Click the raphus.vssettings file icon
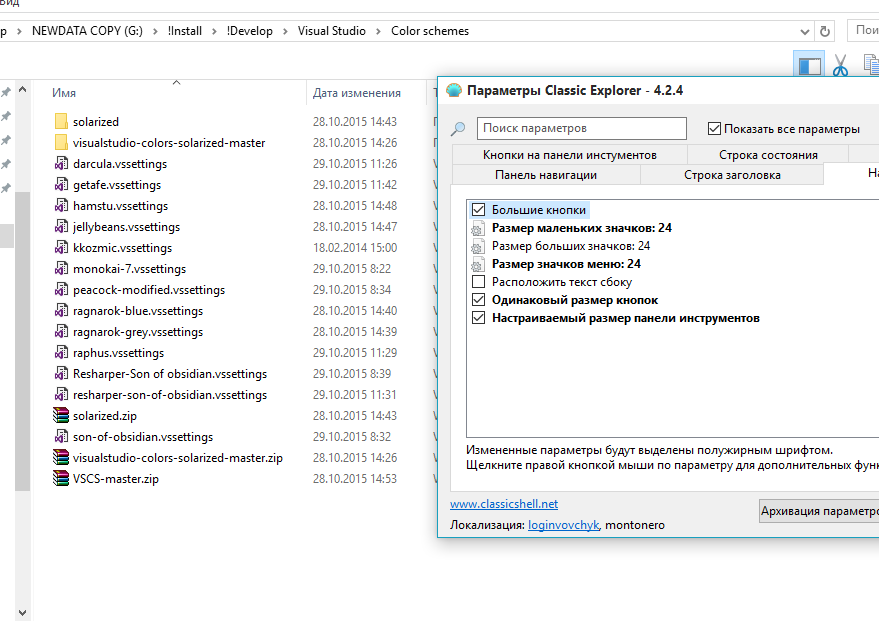879x630 pixels. tap(61, 353)
